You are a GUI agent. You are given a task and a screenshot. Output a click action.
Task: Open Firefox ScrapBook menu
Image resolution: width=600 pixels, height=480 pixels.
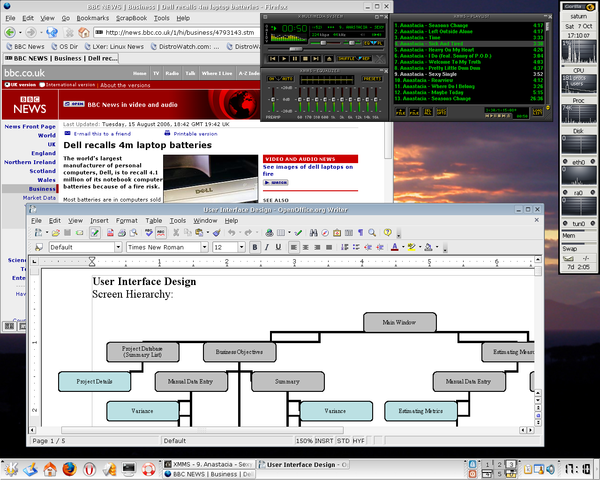(132, 18)
